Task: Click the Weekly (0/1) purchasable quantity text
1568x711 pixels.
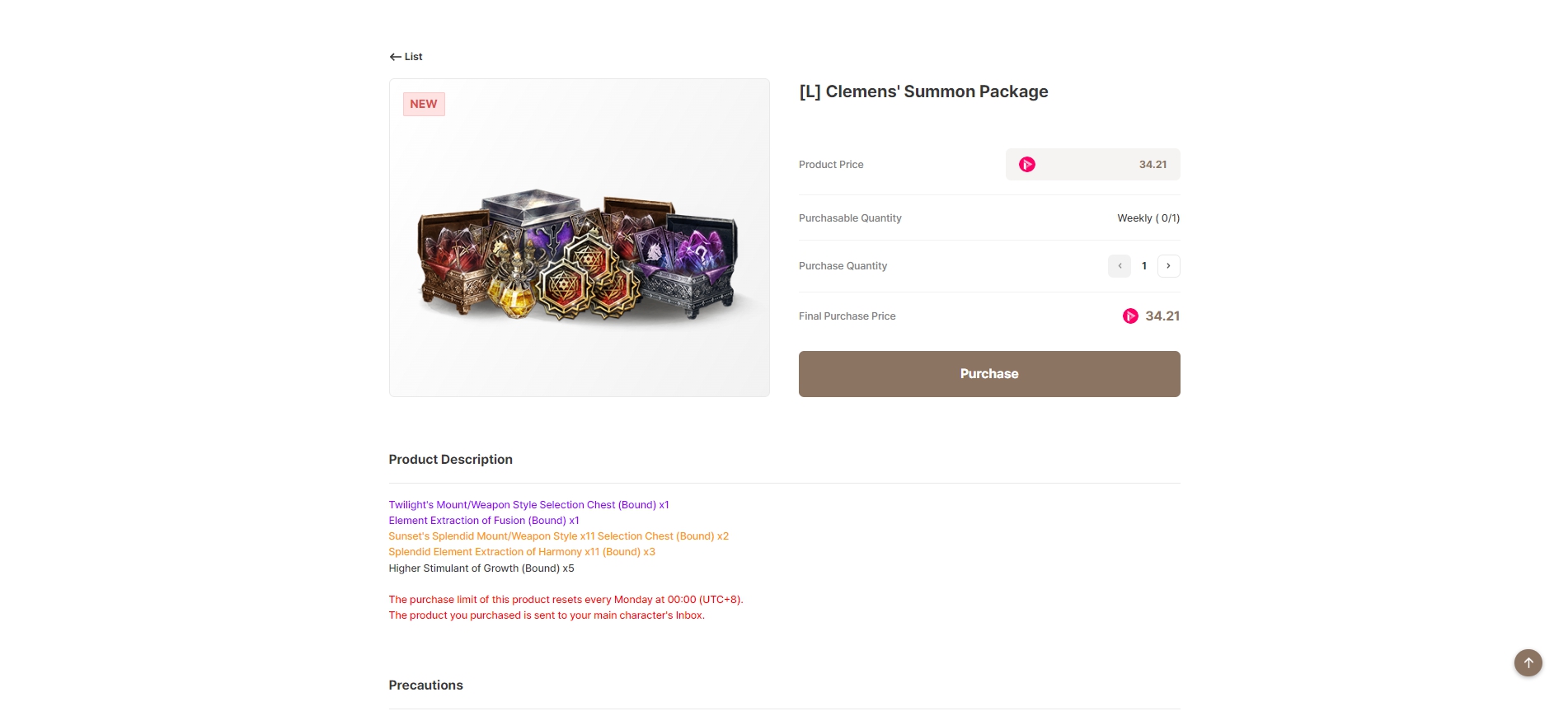Action: [1148, 218]
